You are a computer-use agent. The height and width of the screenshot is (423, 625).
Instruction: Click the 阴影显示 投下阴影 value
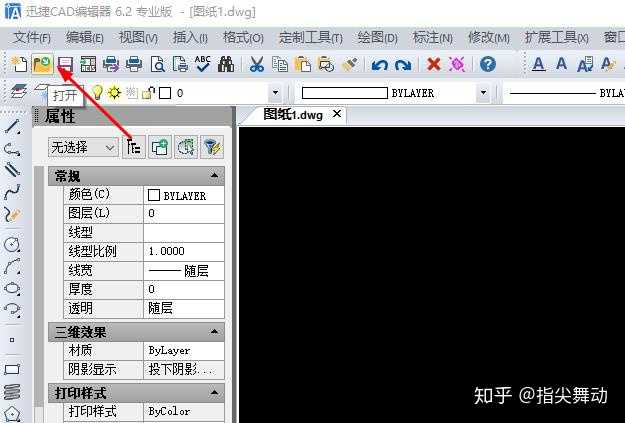[x=184, y=370]
